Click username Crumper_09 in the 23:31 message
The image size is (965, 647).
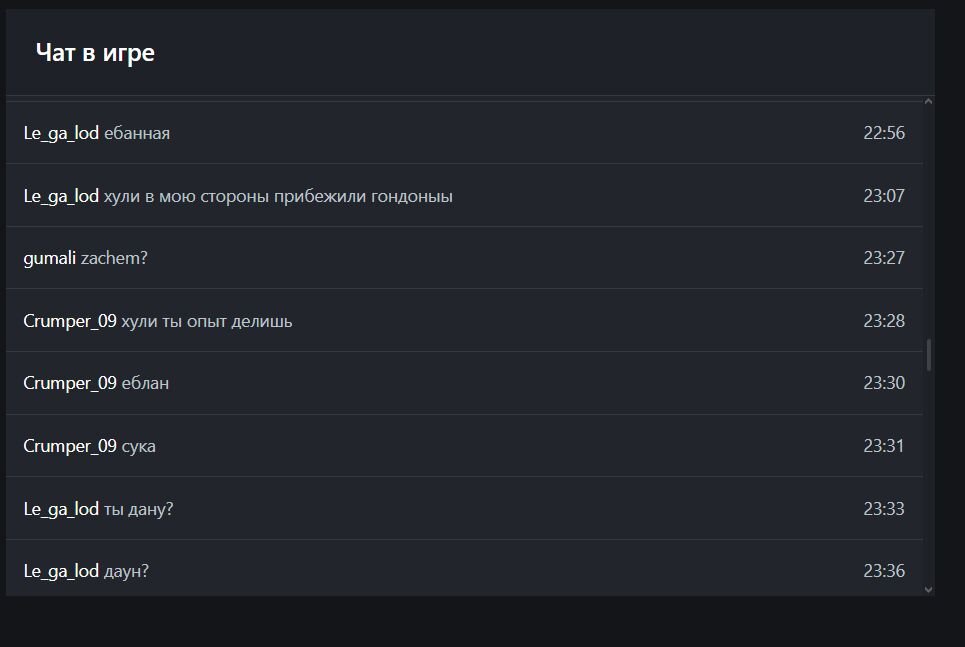70,446
